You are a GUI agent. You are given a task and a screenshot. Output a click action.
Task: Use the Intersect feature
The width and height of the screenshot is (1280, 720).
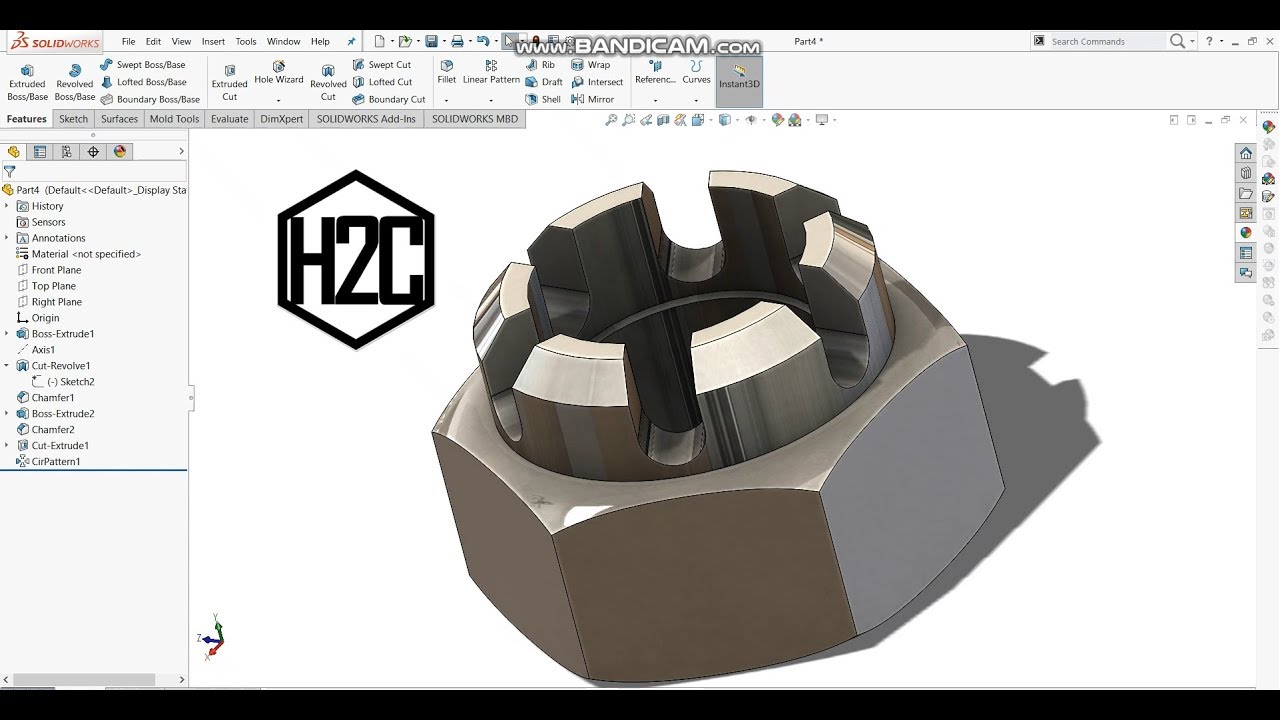pyautogui.click(x=597, y=82)
